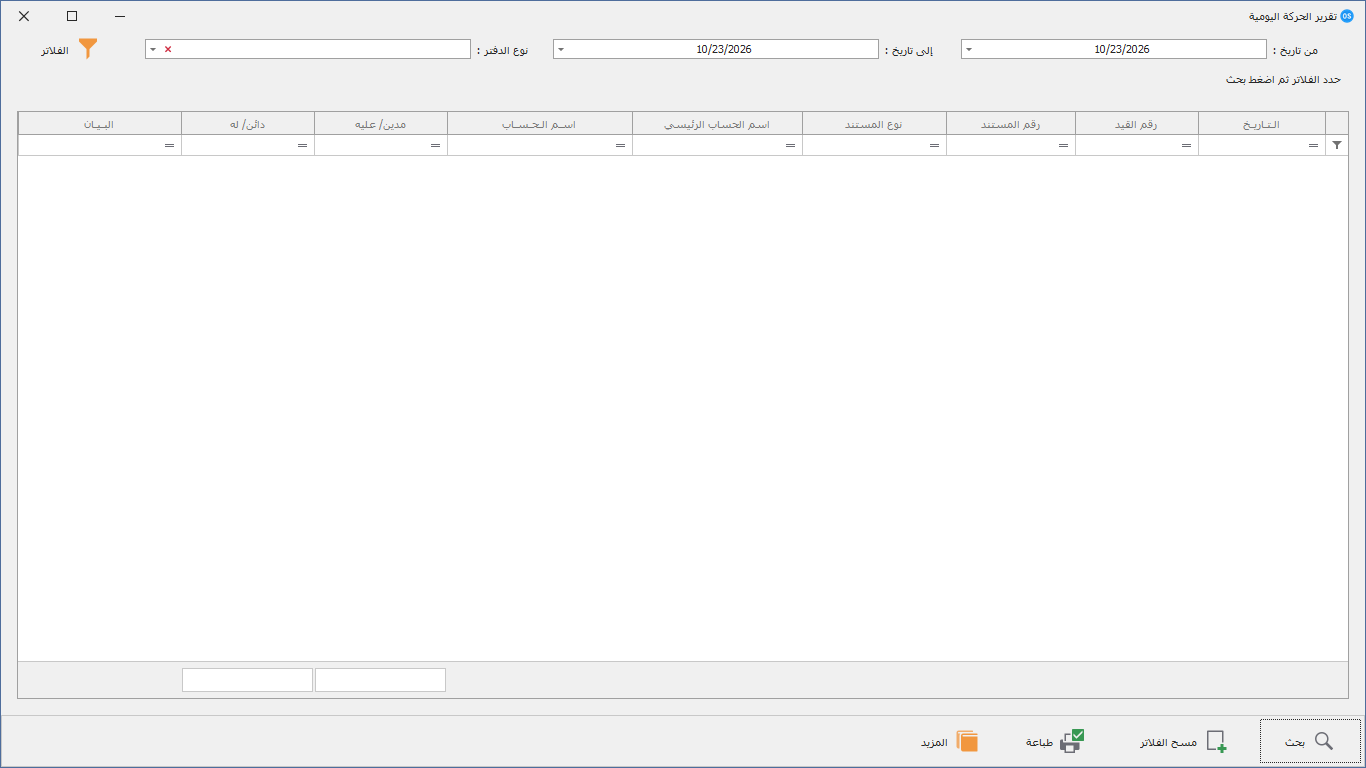Screen dimensions: 1366x768
Task: Click the إلى تاريخ date field
Action: 716,49
